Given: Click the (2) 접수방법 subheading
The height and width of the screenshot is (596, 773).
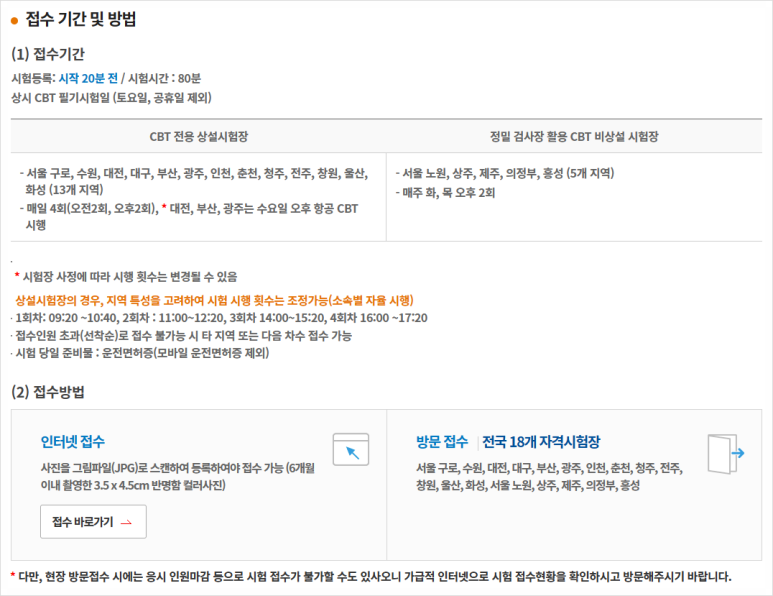Looking at the screenshot, I should point(48,392).
